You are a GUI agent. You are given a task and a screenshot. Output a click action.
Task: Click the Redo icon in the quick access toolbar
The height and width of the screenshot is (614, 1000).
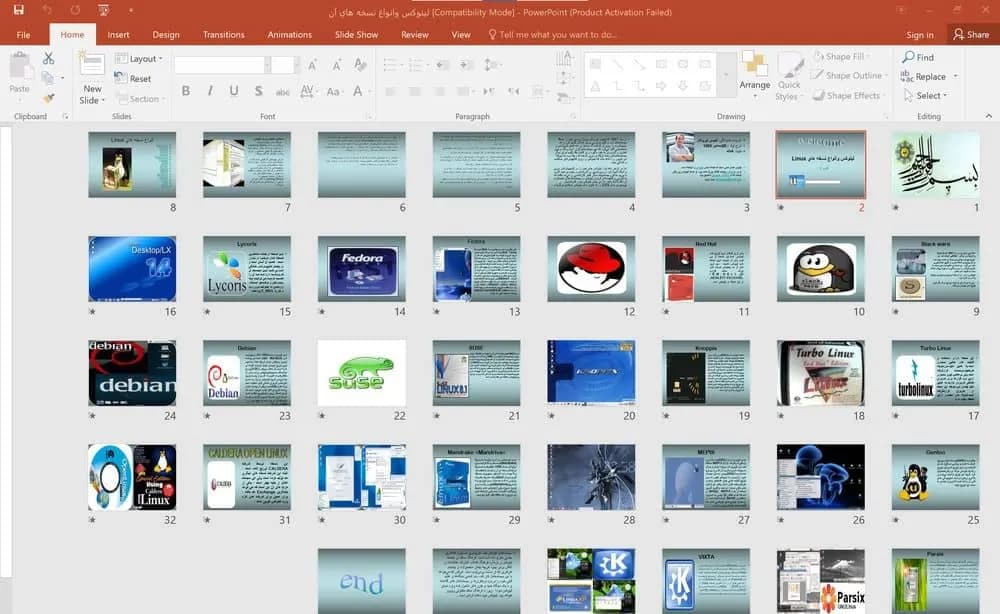coord(75,10)
